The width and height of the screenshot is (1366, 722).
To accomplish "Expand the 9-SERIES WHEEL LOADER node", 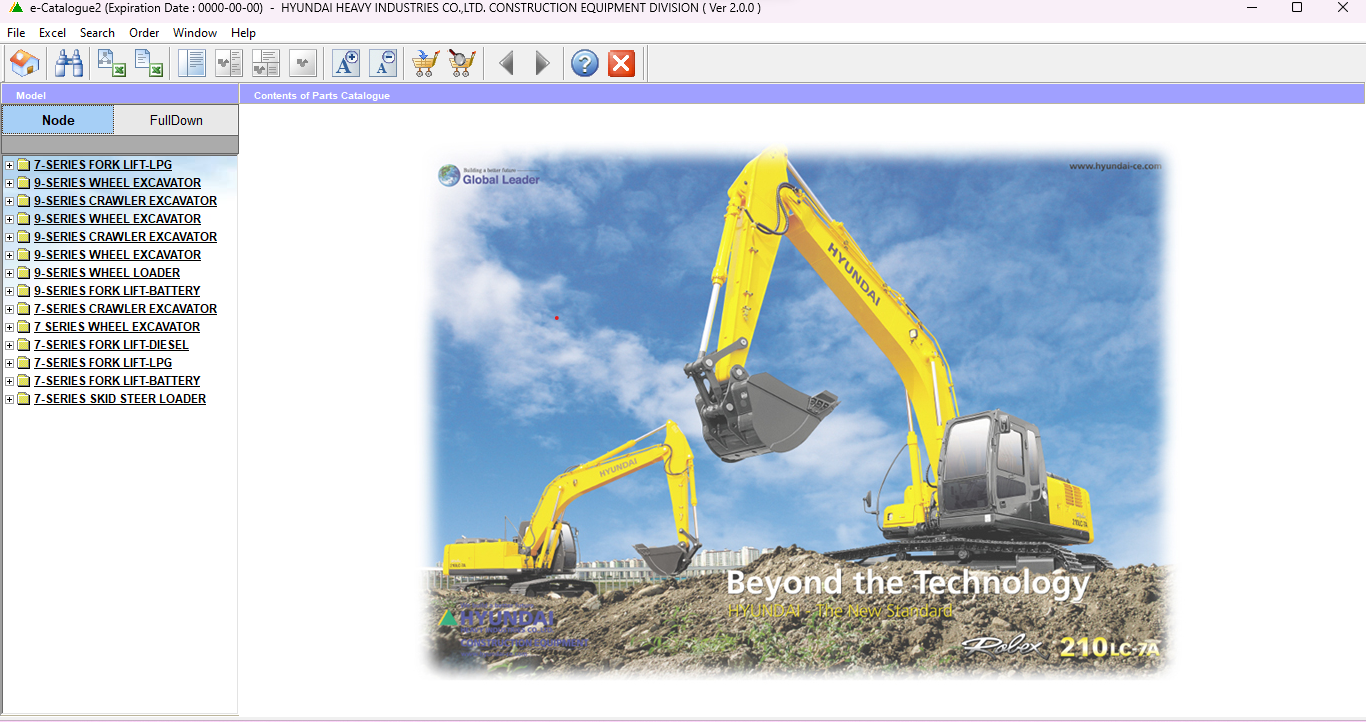I will [x=10, y=273].
